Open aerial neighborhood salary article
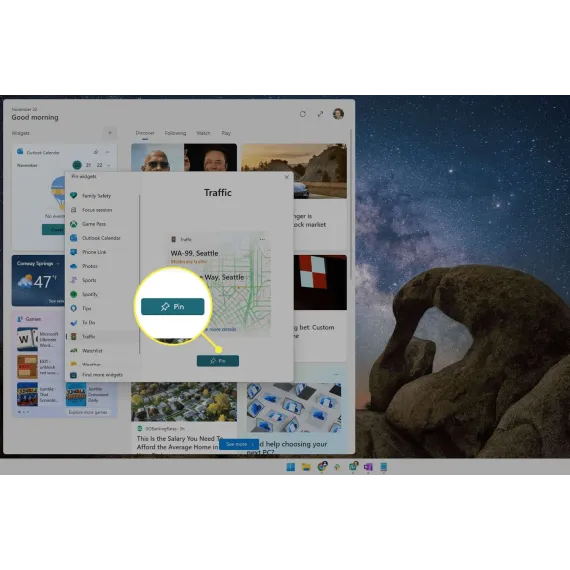The image size is (570, 570). [x=184, y=417]
